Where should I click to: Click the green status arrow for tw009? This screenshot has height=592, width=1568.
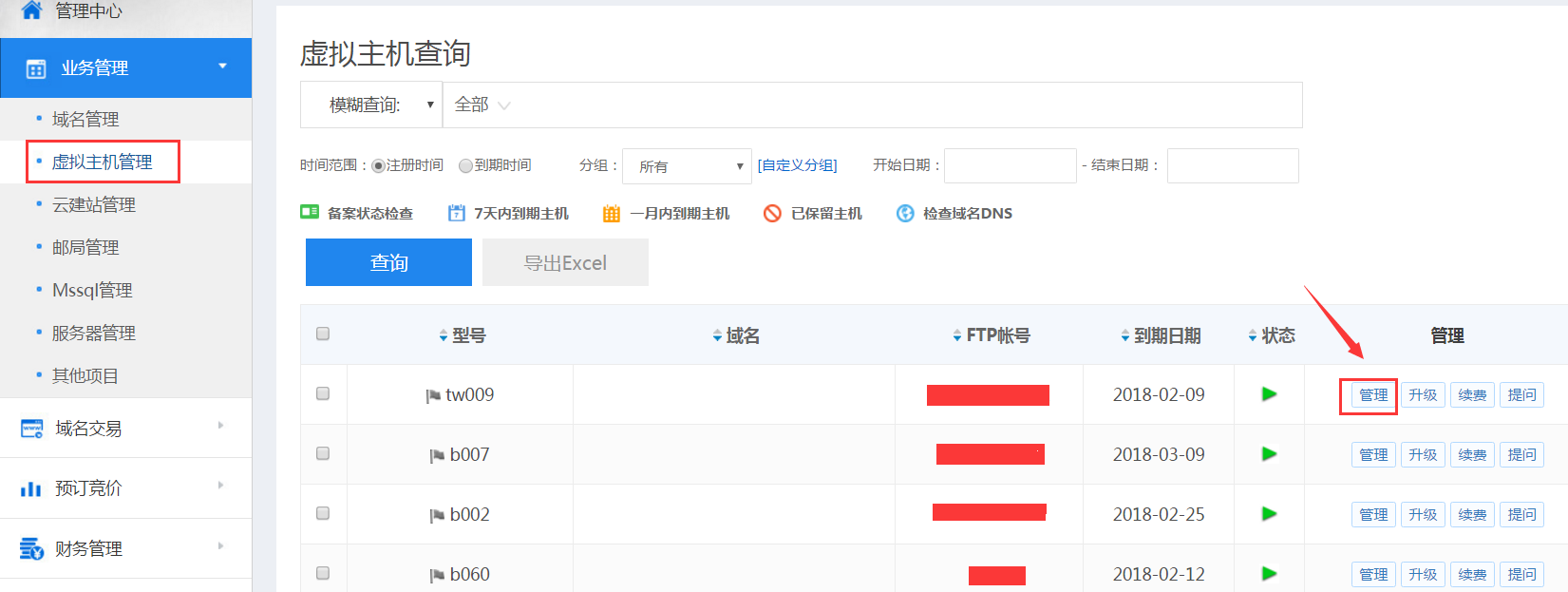tap(1269, 394)
